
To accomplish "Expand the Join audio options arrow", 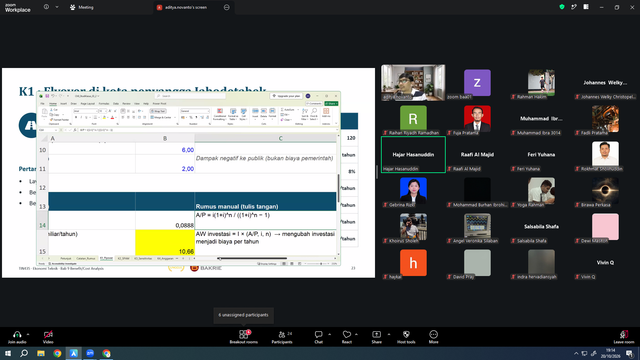I will click(28, 334).
